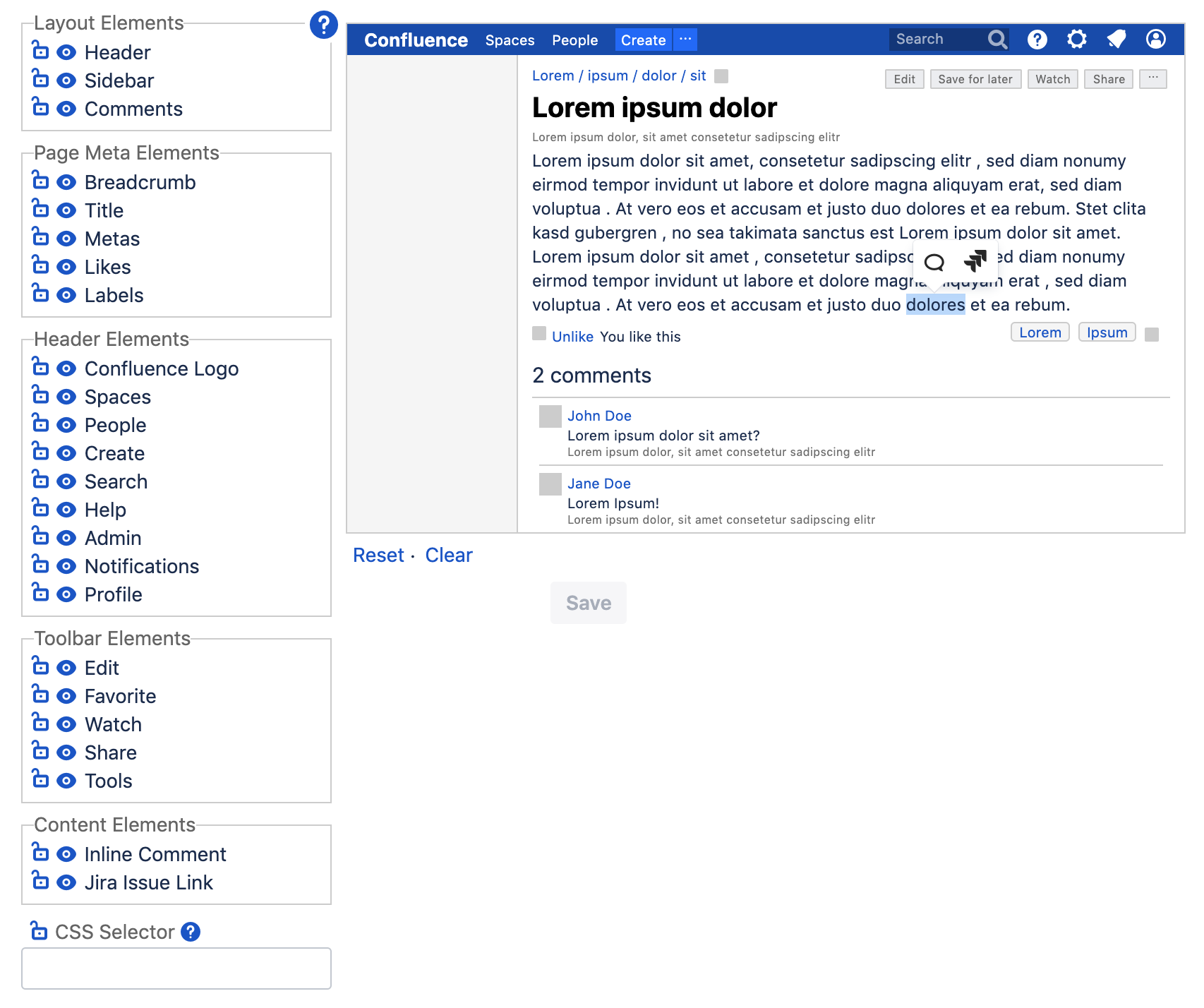Toggle the eye icon for Jira Issue Link
The width and height of the screenshot is (1204, 1008).
point(66,882)
